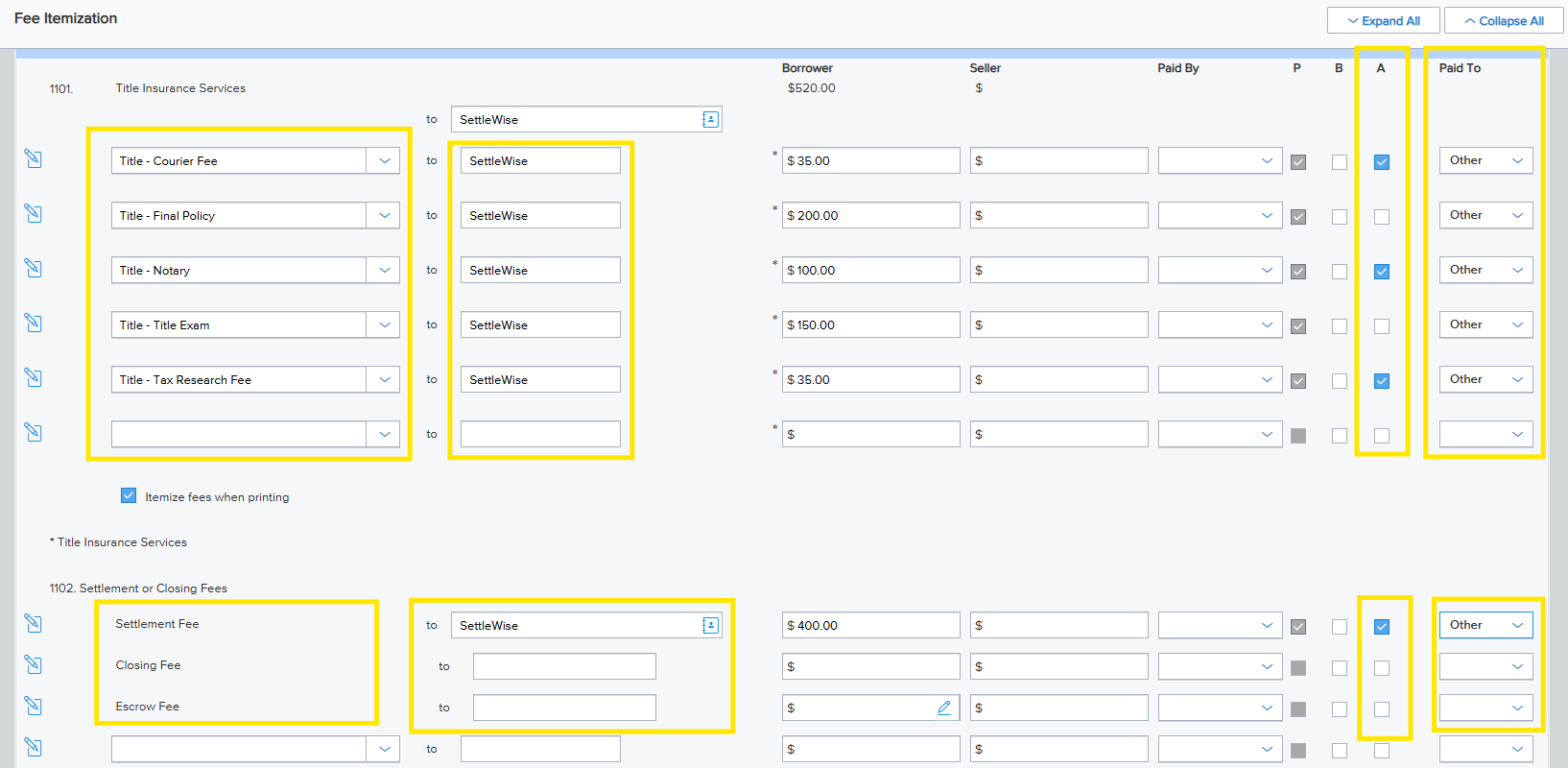
Task: Click borrower amount $400.00 for Settlement Fee
Action: (870, 625)
